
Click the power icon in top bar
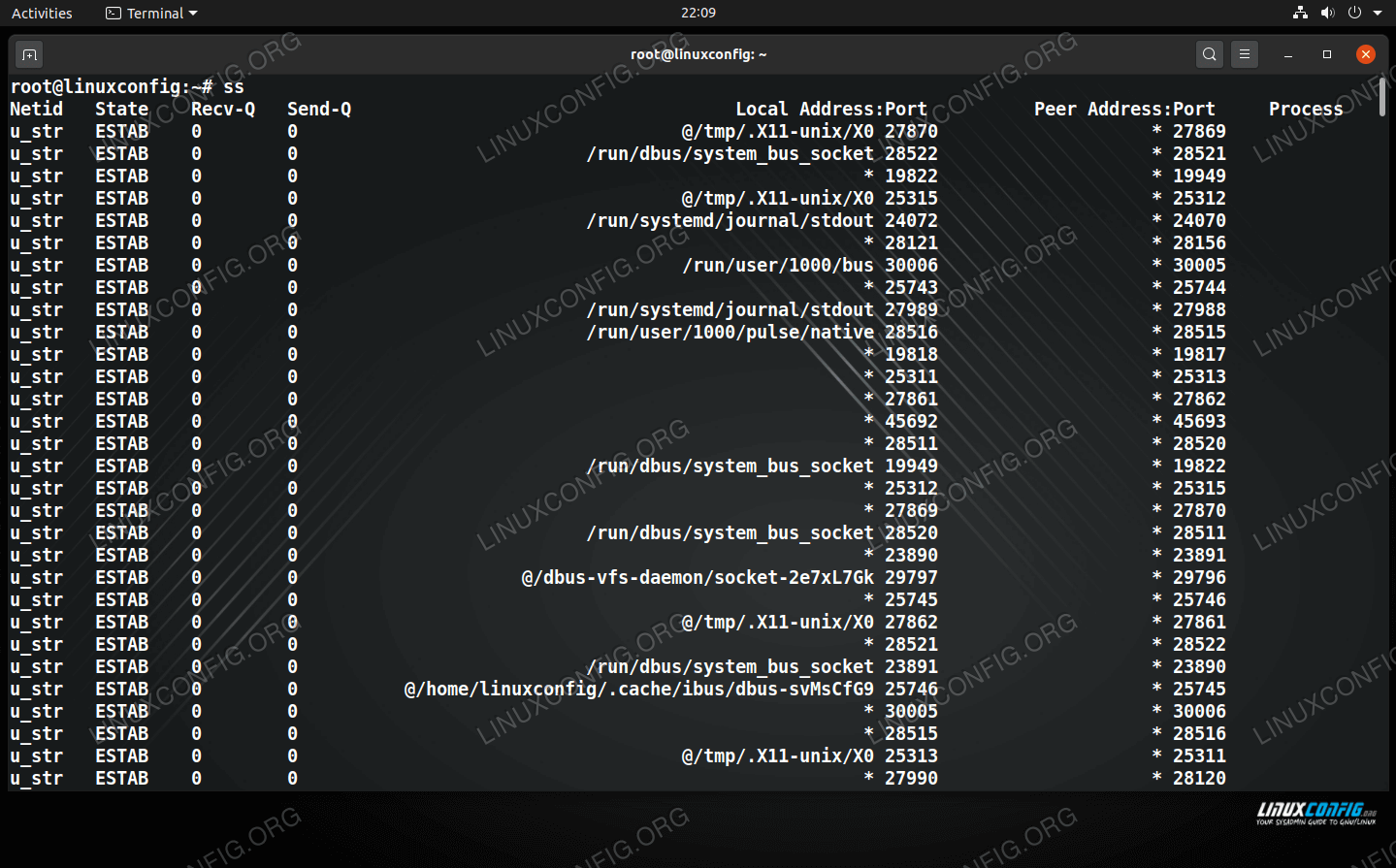[x=1354, y=13]
